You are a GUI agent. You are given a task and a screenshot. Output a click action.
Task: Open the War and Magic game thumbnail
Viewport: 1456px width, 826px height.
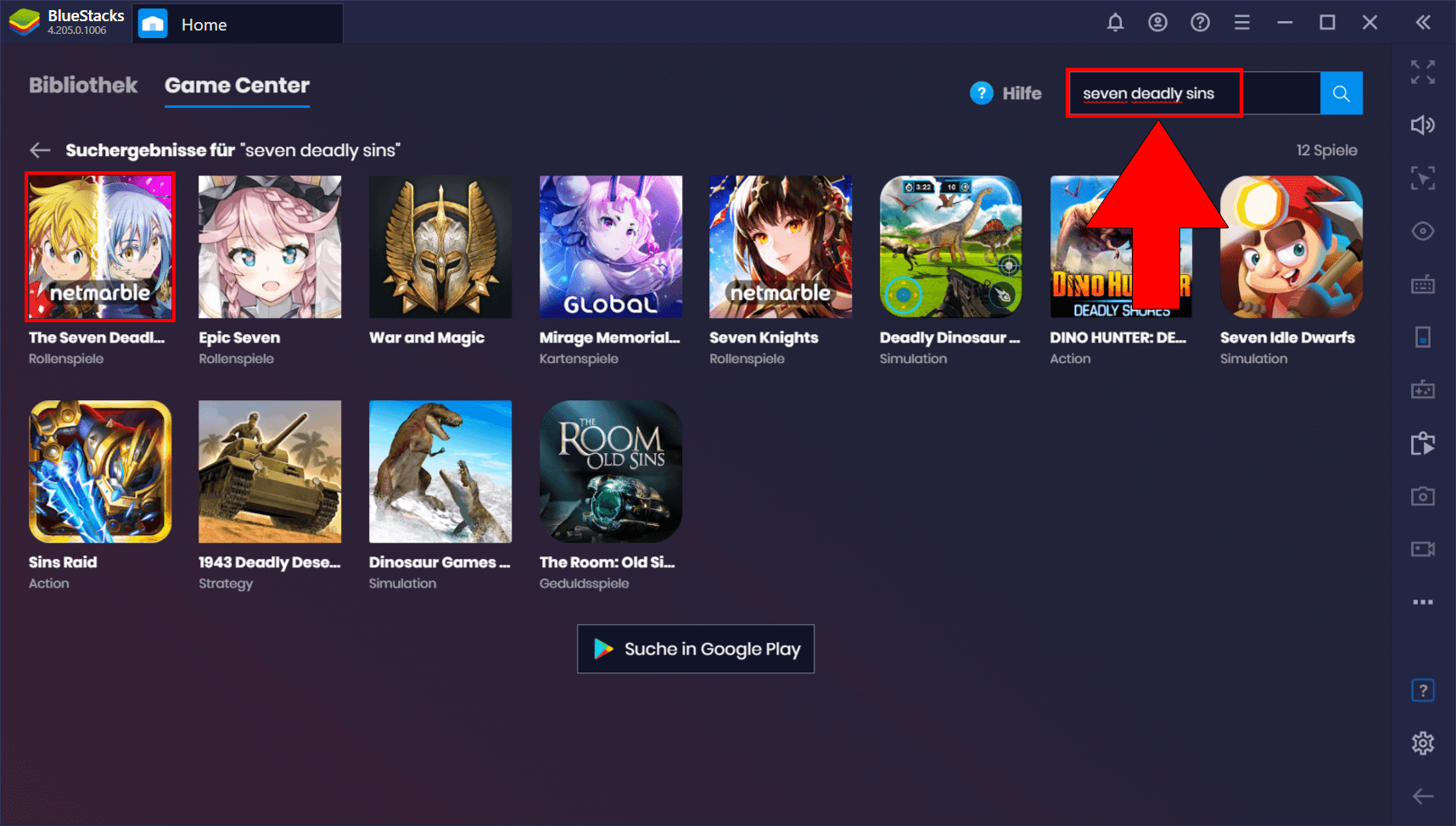point(440,247)
